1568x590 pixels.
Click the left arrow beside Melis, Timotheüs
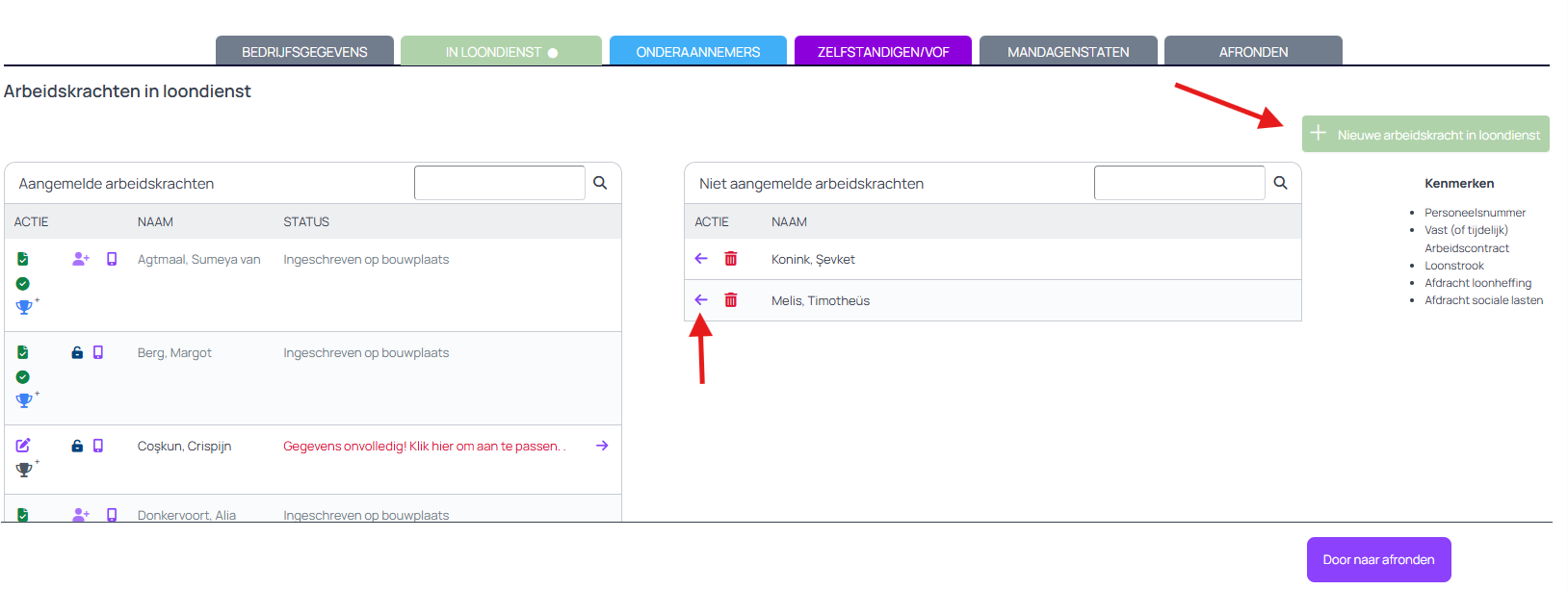pyautogui.click(x=701, y=300)
